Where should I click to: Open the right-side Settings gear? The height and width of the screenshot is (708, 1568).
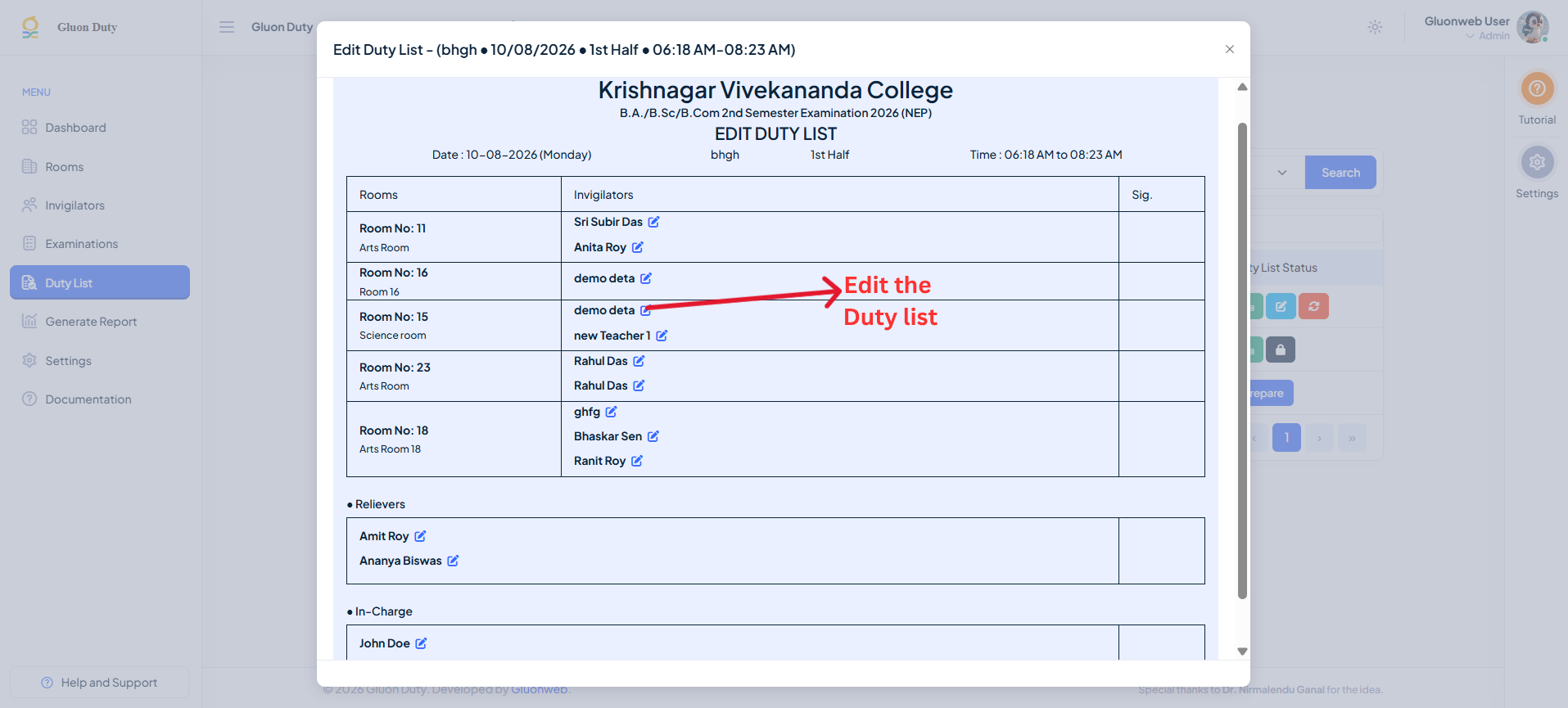[1537, 162]
